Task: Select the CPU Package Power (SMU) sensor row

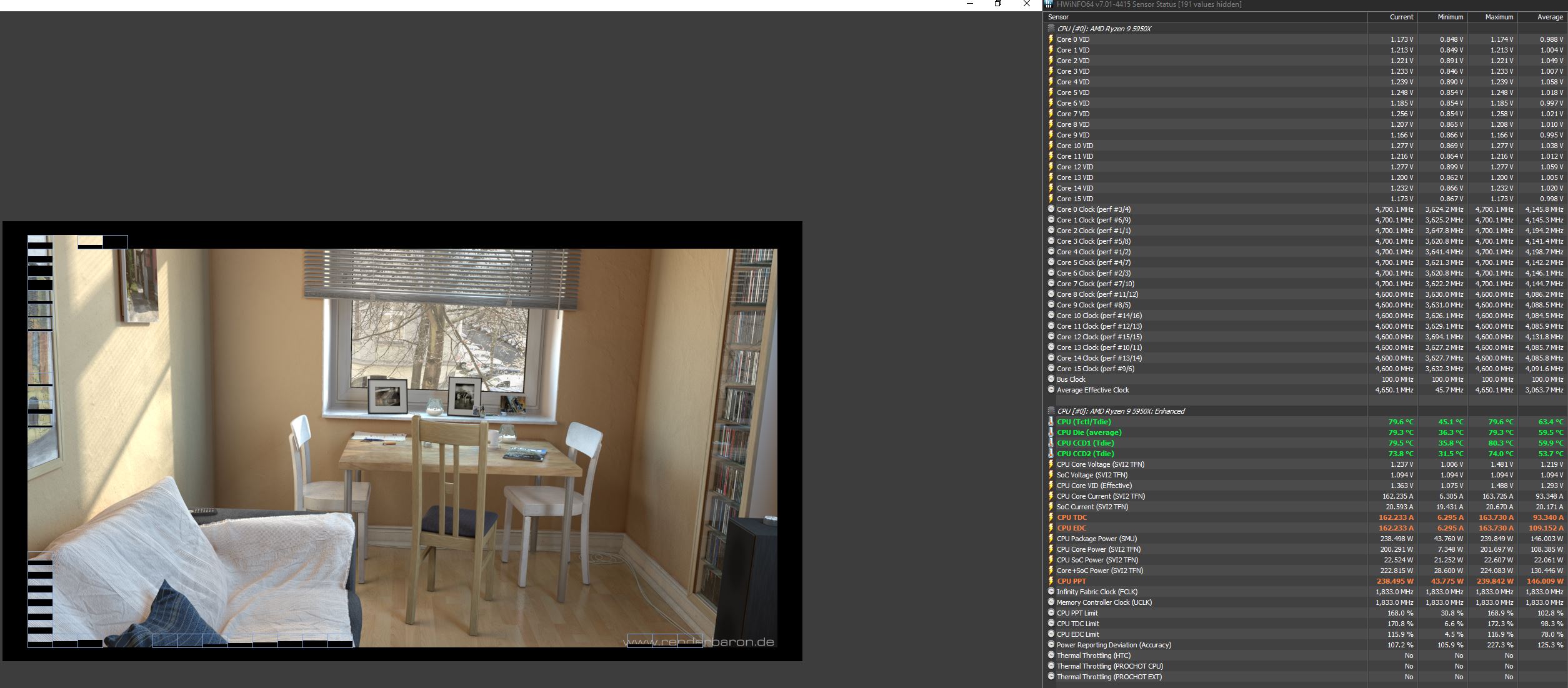Action: [x=1096, y=539]
